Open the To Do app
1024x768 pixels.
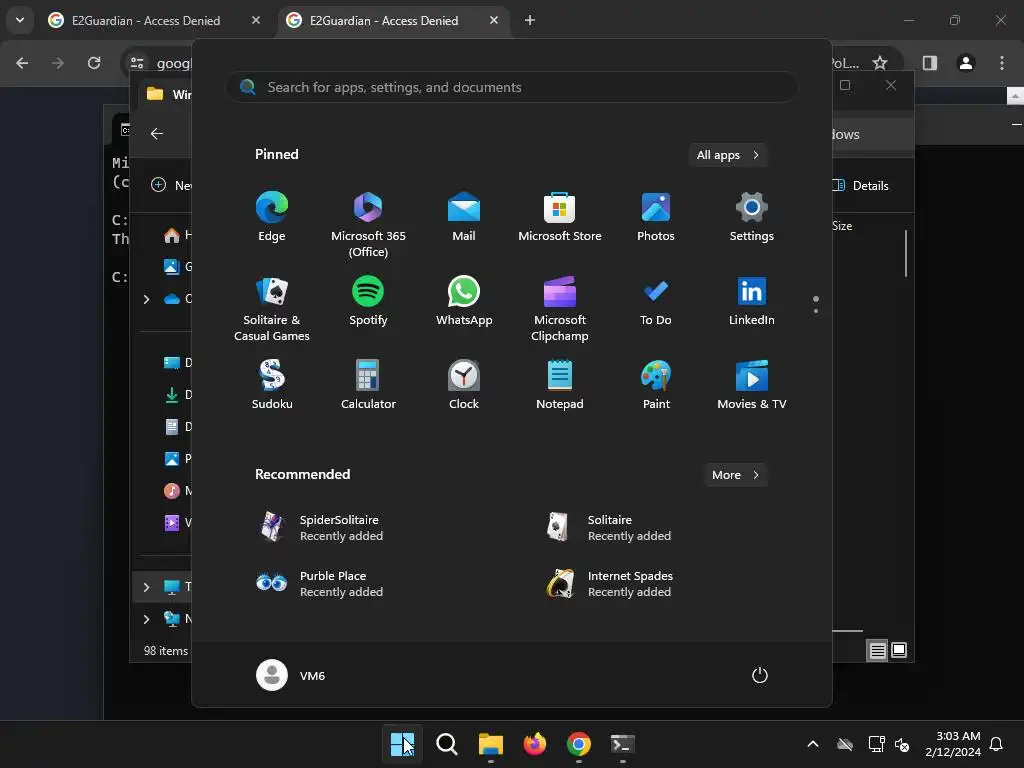pos(656,301)
